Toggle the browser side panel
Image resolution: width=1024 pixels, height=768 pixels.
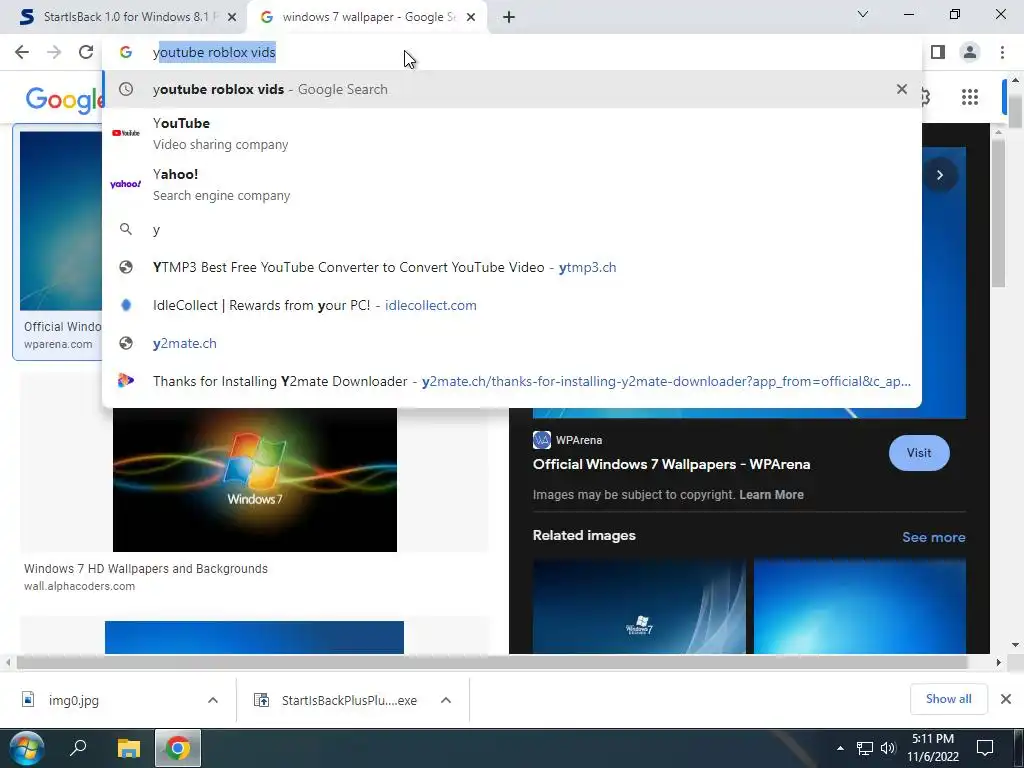tap(938, 52)
